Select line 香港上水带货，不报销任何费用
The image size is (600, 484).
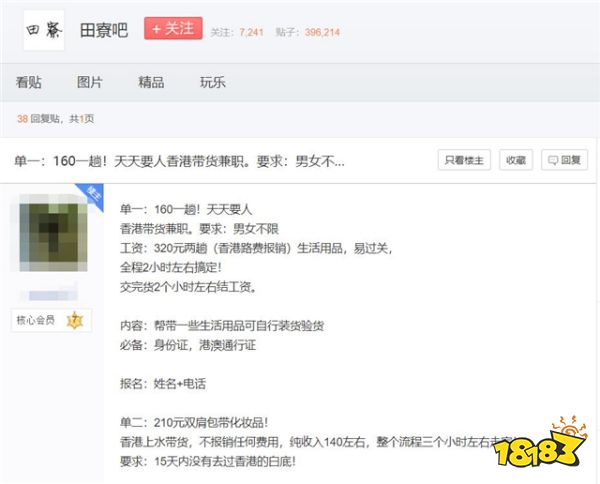tap(320, 442)
